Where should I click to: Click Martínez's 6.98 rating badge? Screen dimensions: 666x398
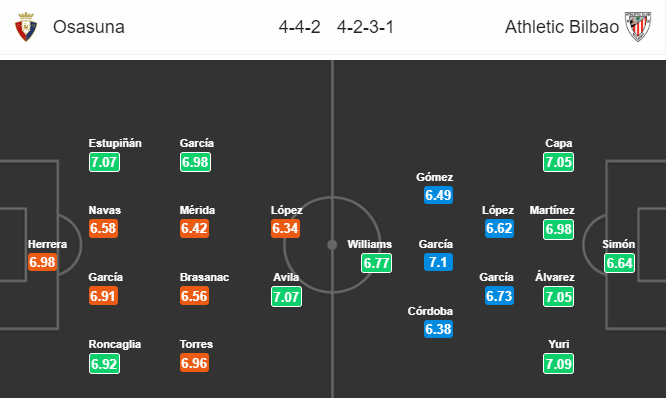pyautogui.click(x=559, y=229)
